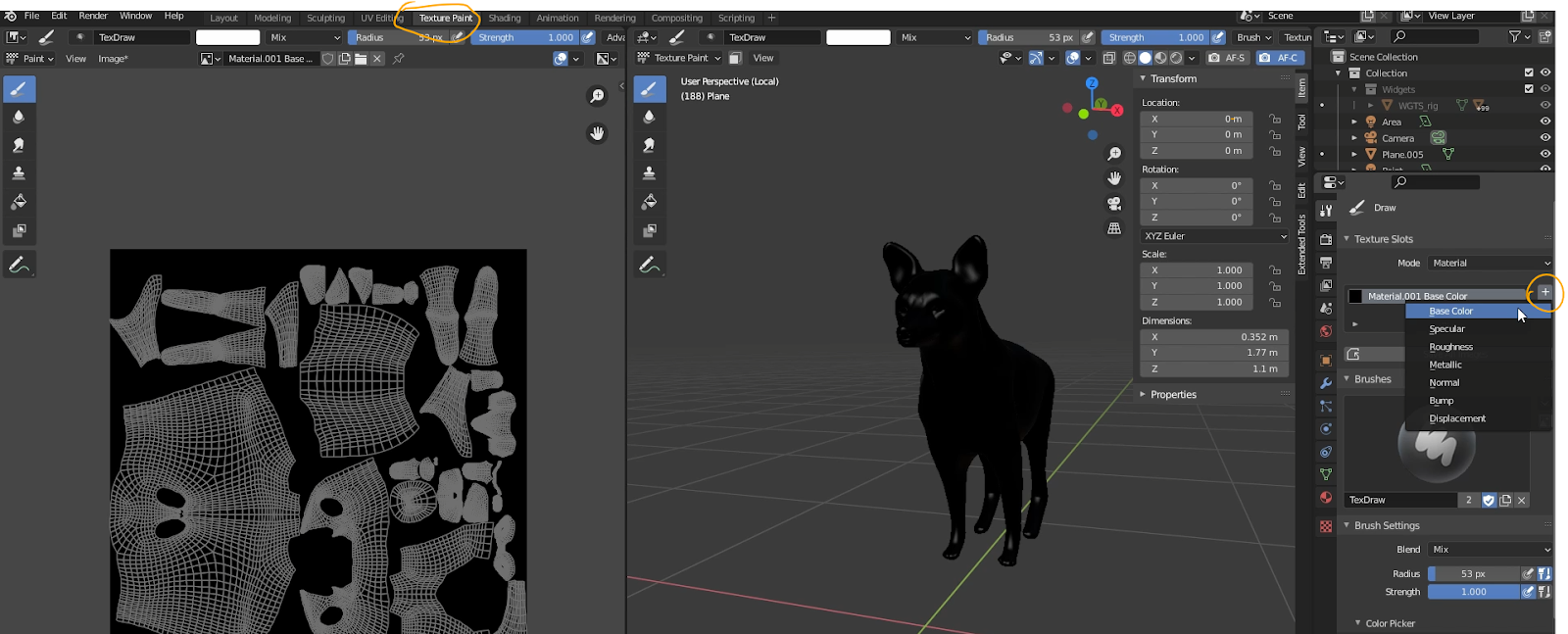The width and height of the screenshot is (1568, 634).
Task: Switch to the Texture Paint workspace tab
Action: click(445, 18)
